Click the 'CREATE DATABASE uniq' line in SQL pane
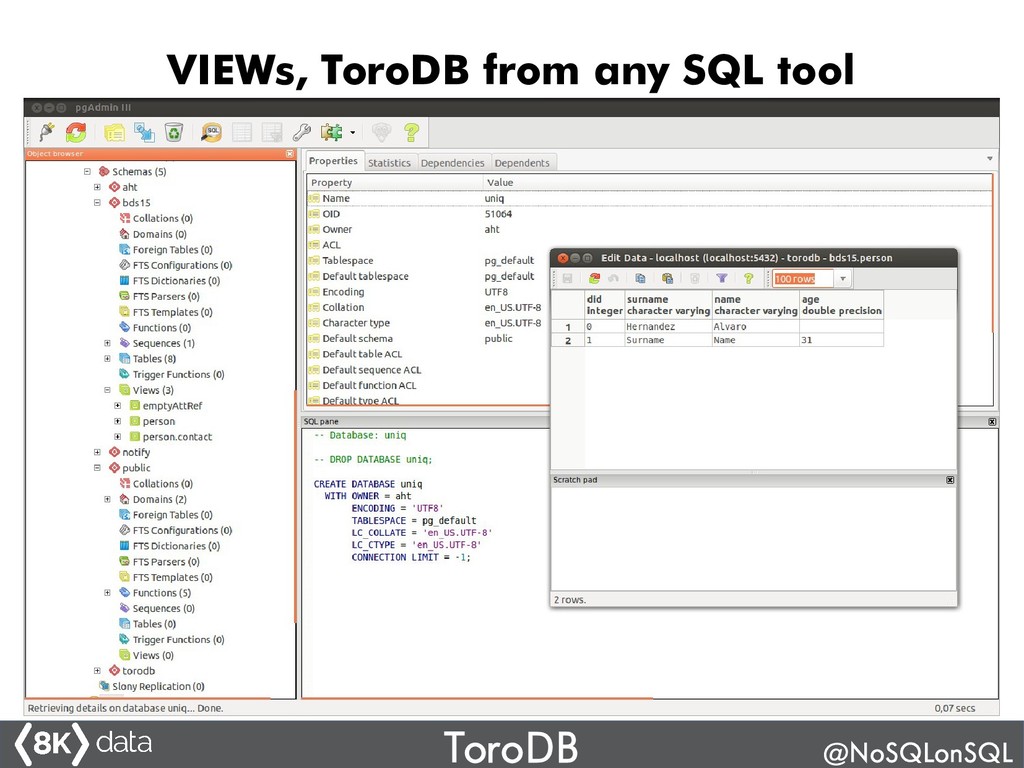 click(x=368, y=484)
